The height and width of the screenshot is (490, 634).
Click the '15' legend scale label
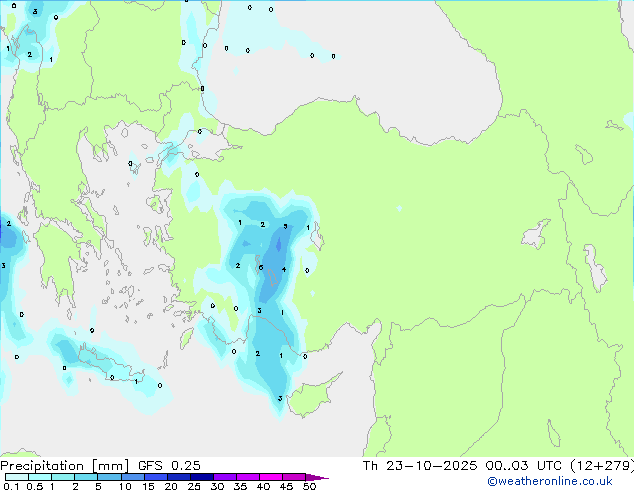click(x=148, y=486)
